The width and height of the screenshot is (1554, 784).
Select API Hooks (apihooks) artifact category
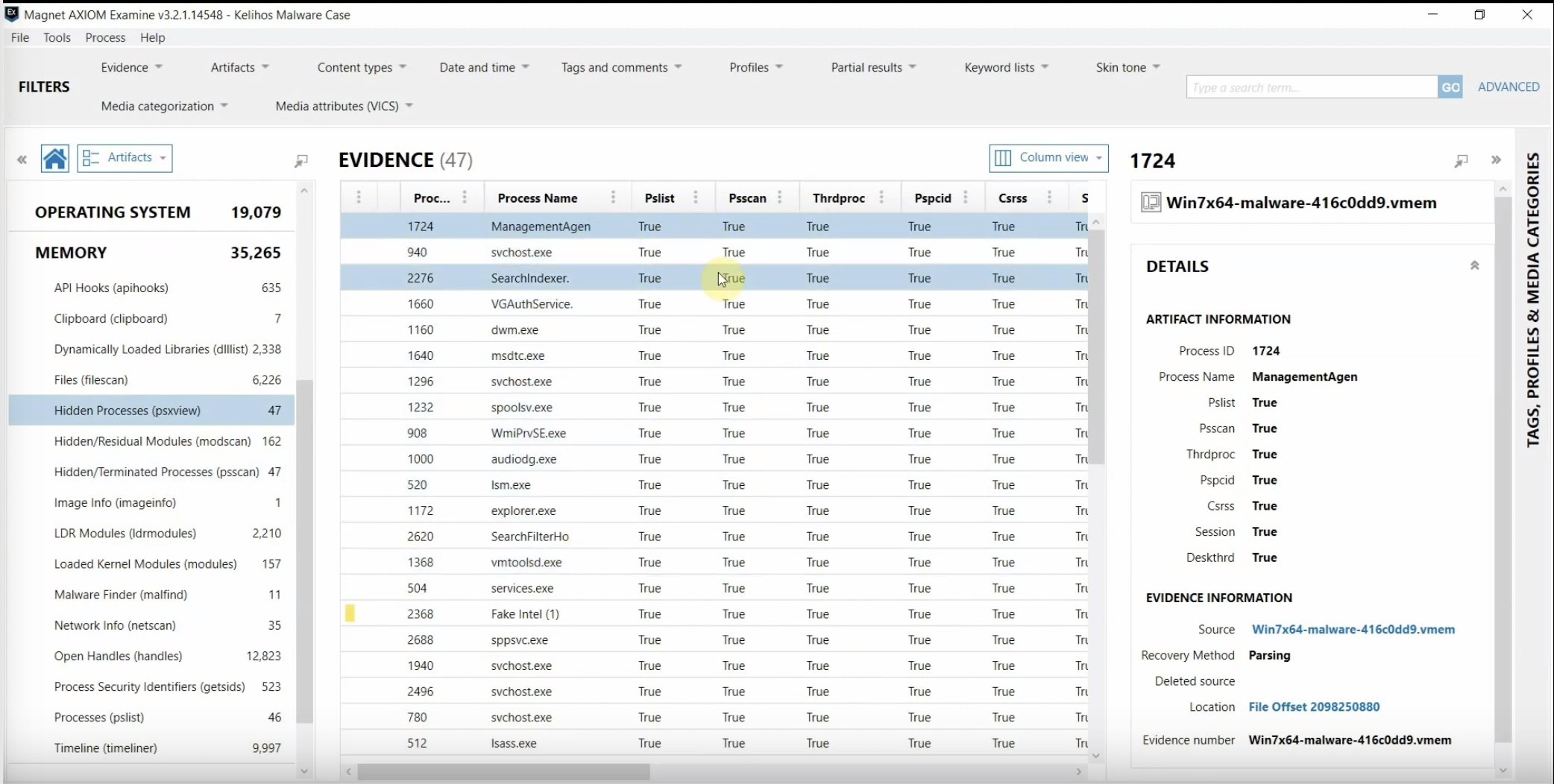click(151, 288)
